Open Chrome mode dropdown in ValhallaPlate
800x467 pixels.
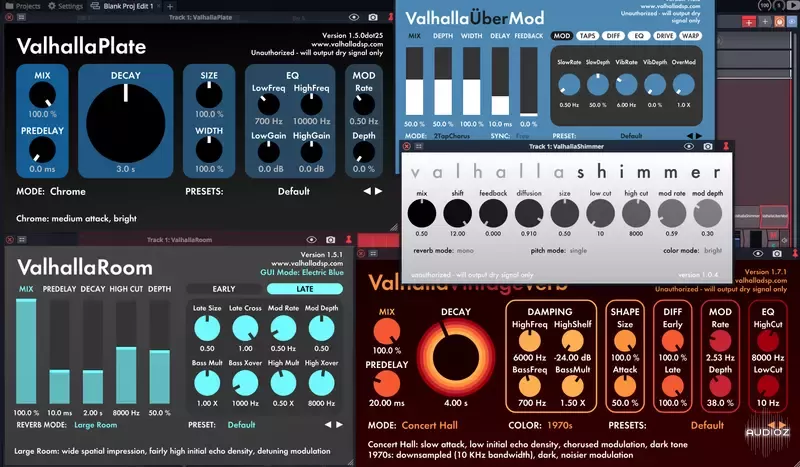pos(68,191)
